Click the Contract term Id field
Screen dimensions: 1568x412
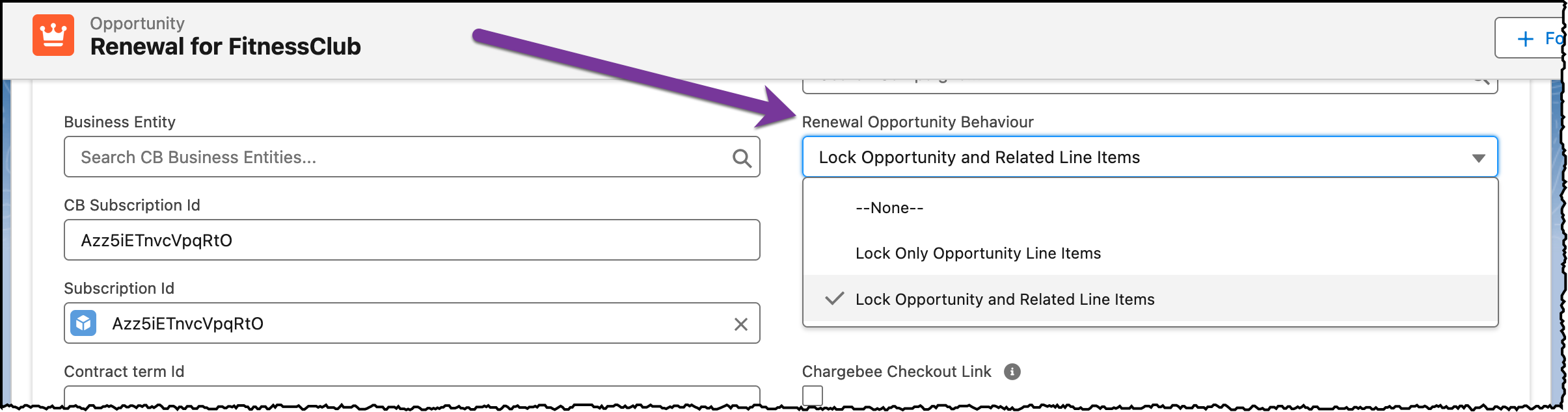point(411,395)
